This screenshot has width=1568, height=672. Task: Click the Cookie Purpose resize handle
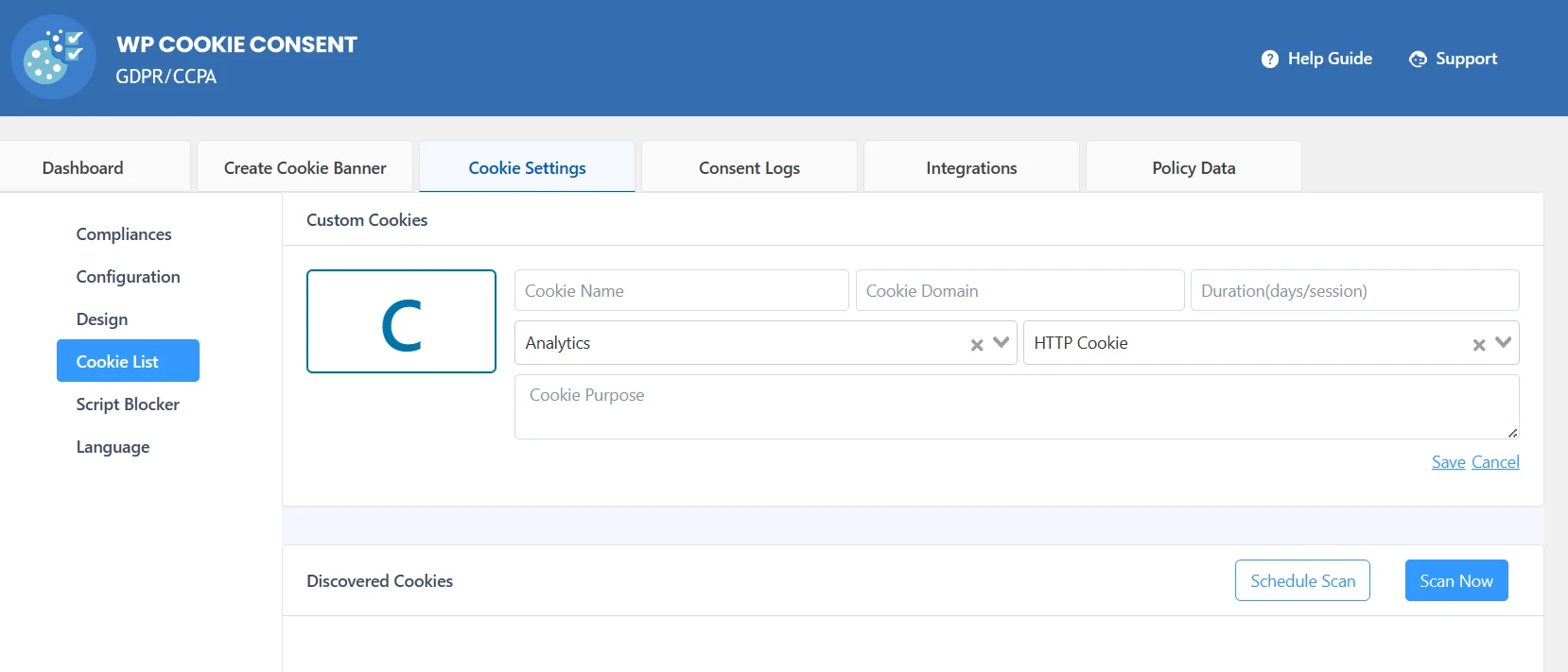[x=1512, y=433]
